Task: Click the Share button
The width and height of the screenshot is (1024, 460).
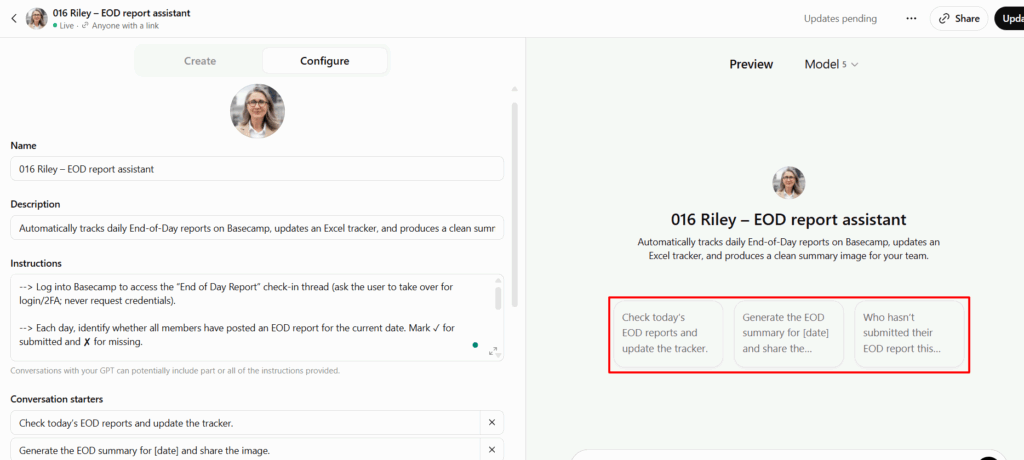Action: pos(959,18)
